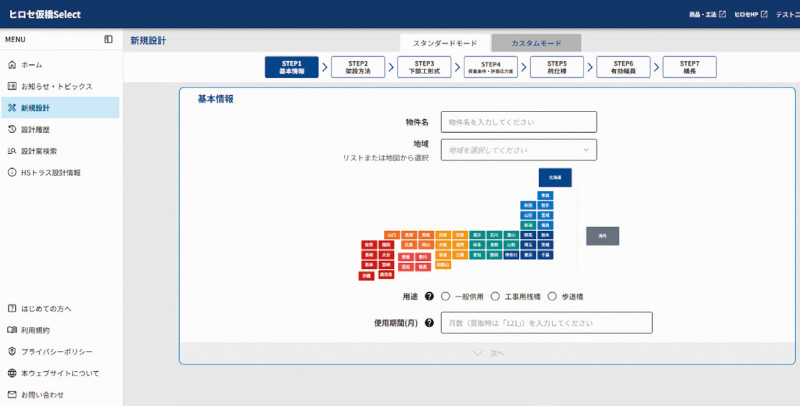Go to 設計履歴 history page
Screen dimensions: 800x406
(x=35, y=129)
